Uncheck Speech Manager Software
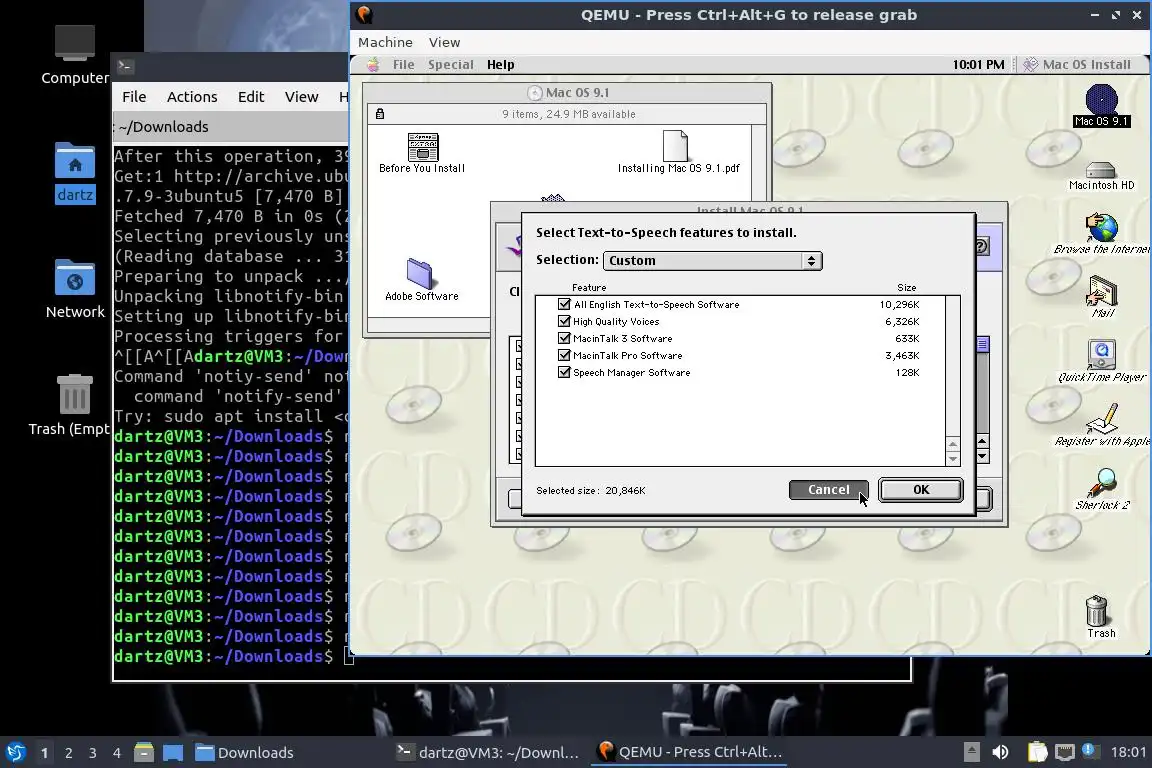1152x768 pixels. 564,372
